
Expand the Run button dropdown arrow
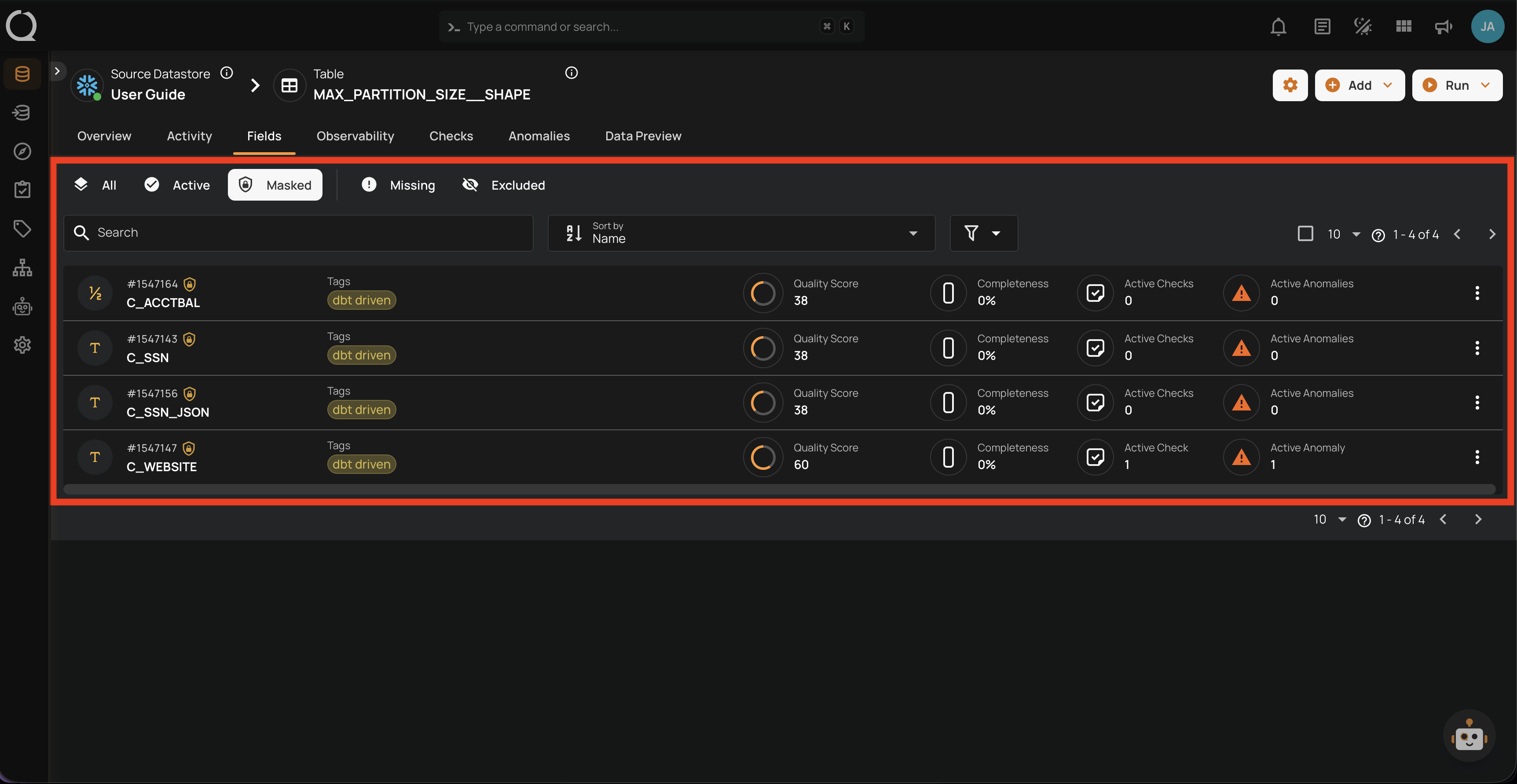[1484, 85]
